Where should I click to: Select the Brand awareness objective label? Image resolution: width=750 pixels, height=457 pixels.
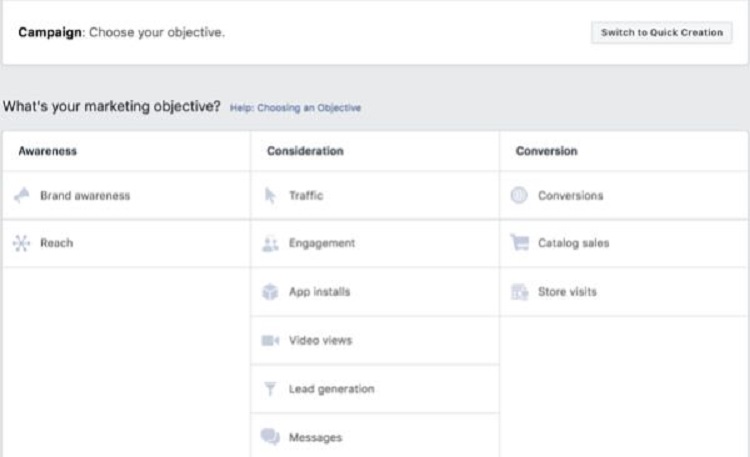click(x=85, y=196)
